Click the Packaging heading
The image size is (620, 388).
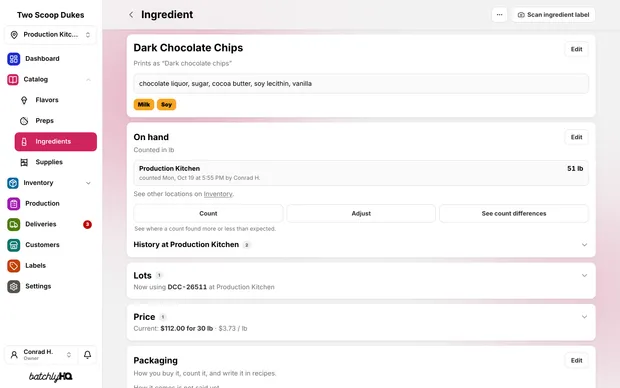coord(155,361)
